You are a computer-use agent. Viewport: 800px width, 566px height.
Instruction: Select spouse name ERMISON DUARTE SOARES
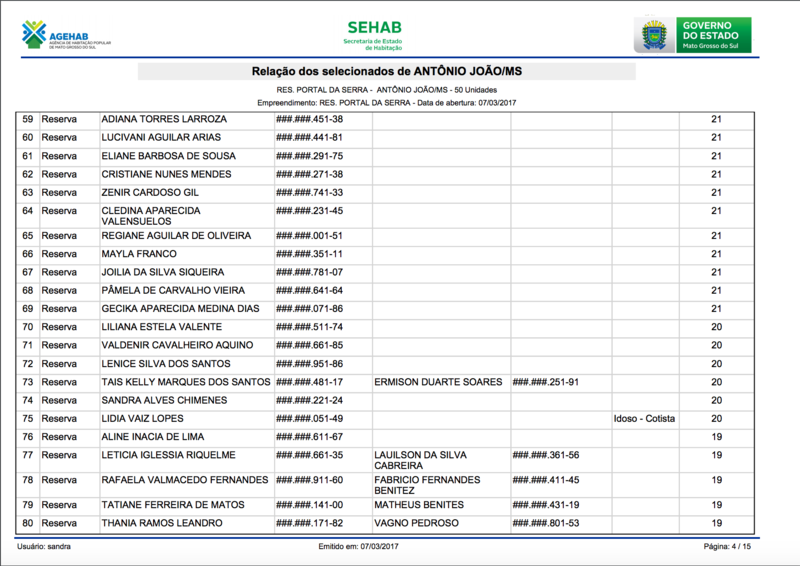point(438,382)
